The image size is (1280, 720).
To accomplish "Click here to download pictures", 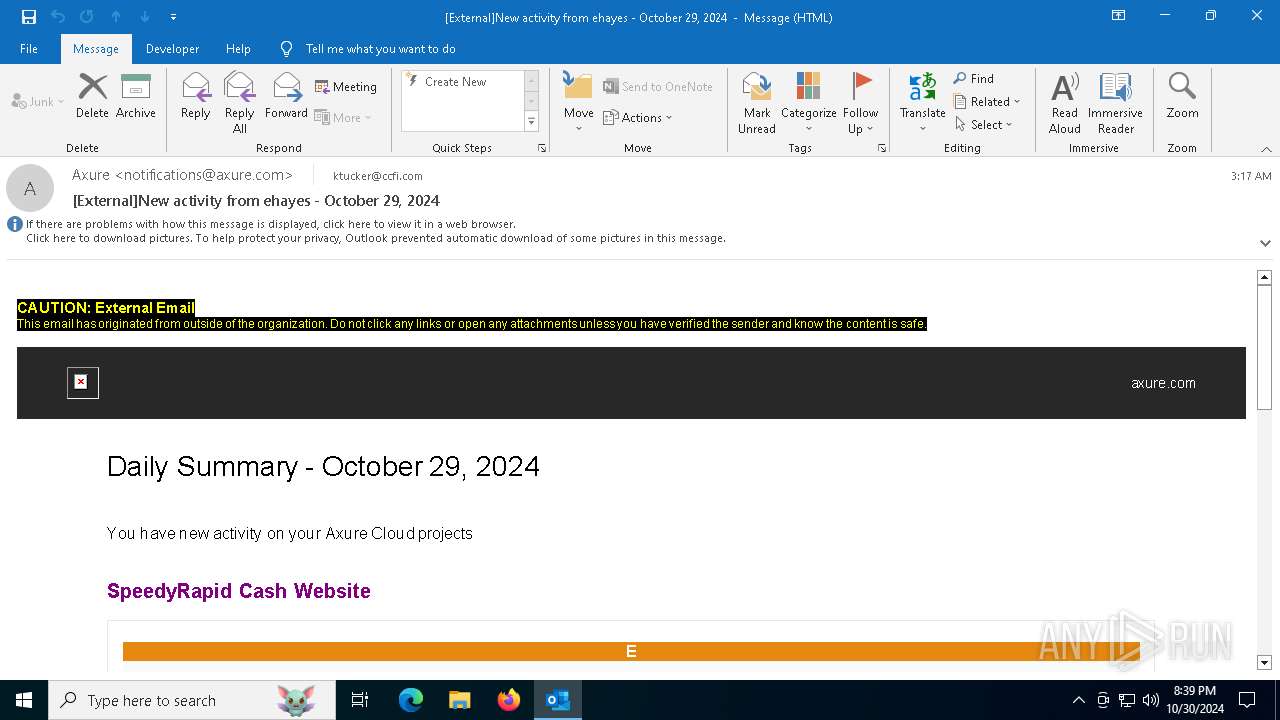I will coord(376,238).
